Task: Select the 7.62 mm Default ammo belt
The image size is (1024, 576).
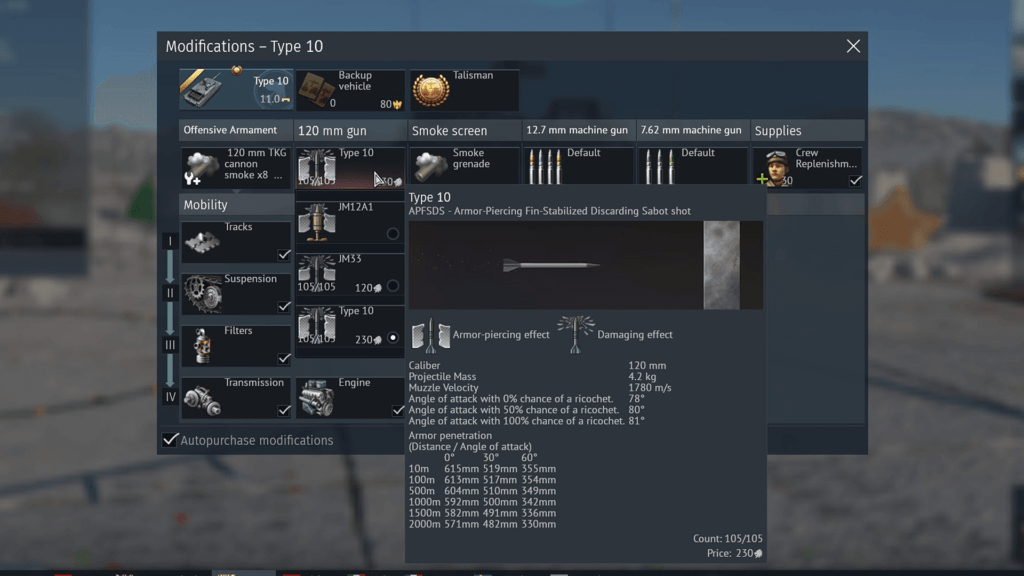Action: click(x=692, y=166)
